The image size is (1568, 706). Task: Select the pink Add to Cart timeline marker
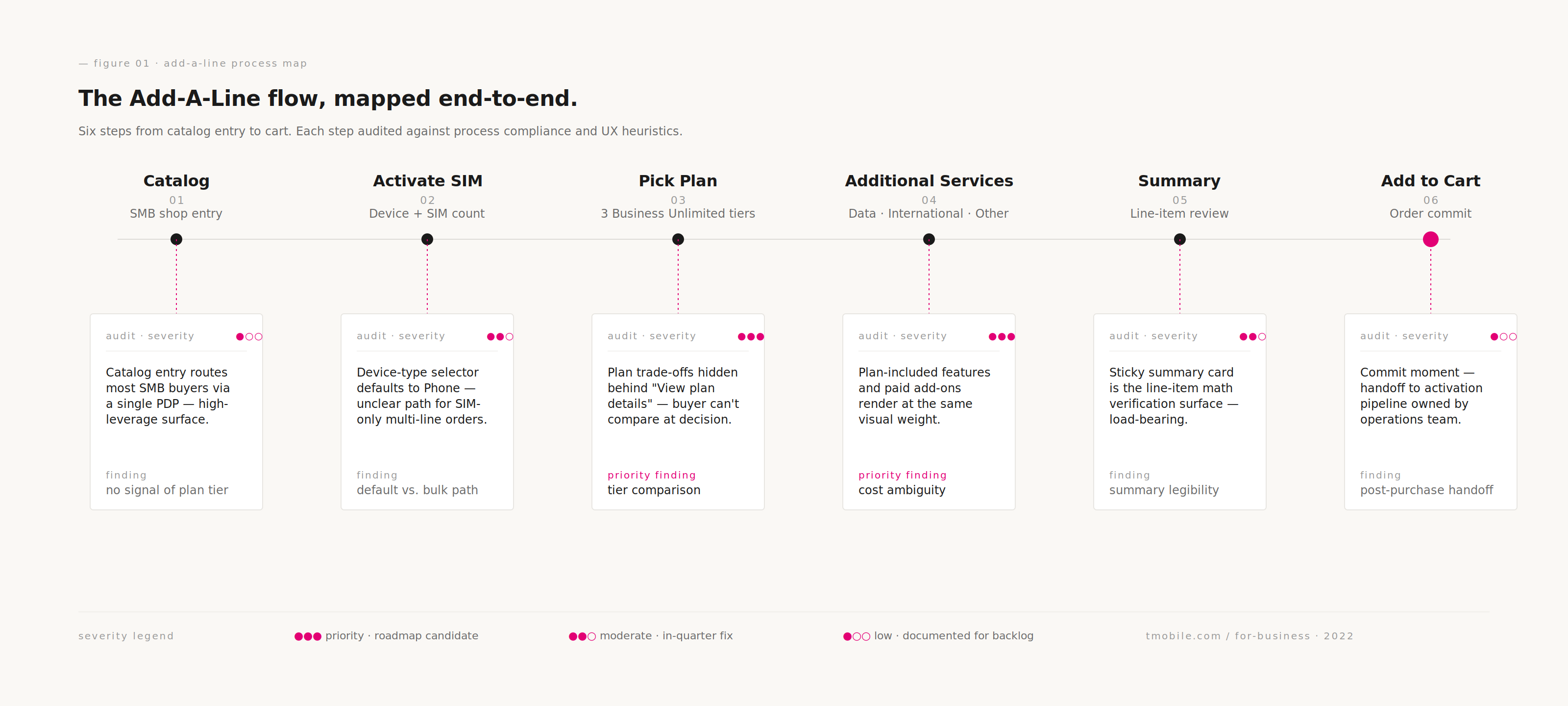tap(1430, 239)
